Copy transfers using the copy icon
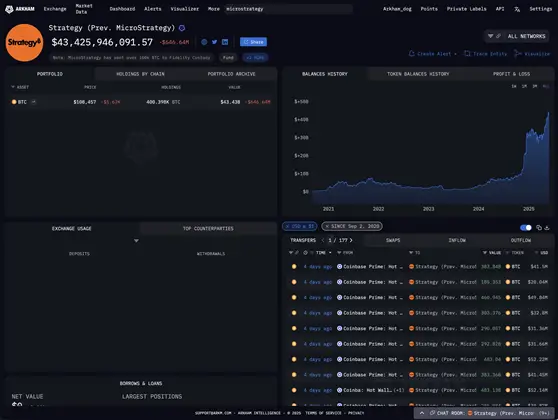The image size is (558, 420). point(539,227)
